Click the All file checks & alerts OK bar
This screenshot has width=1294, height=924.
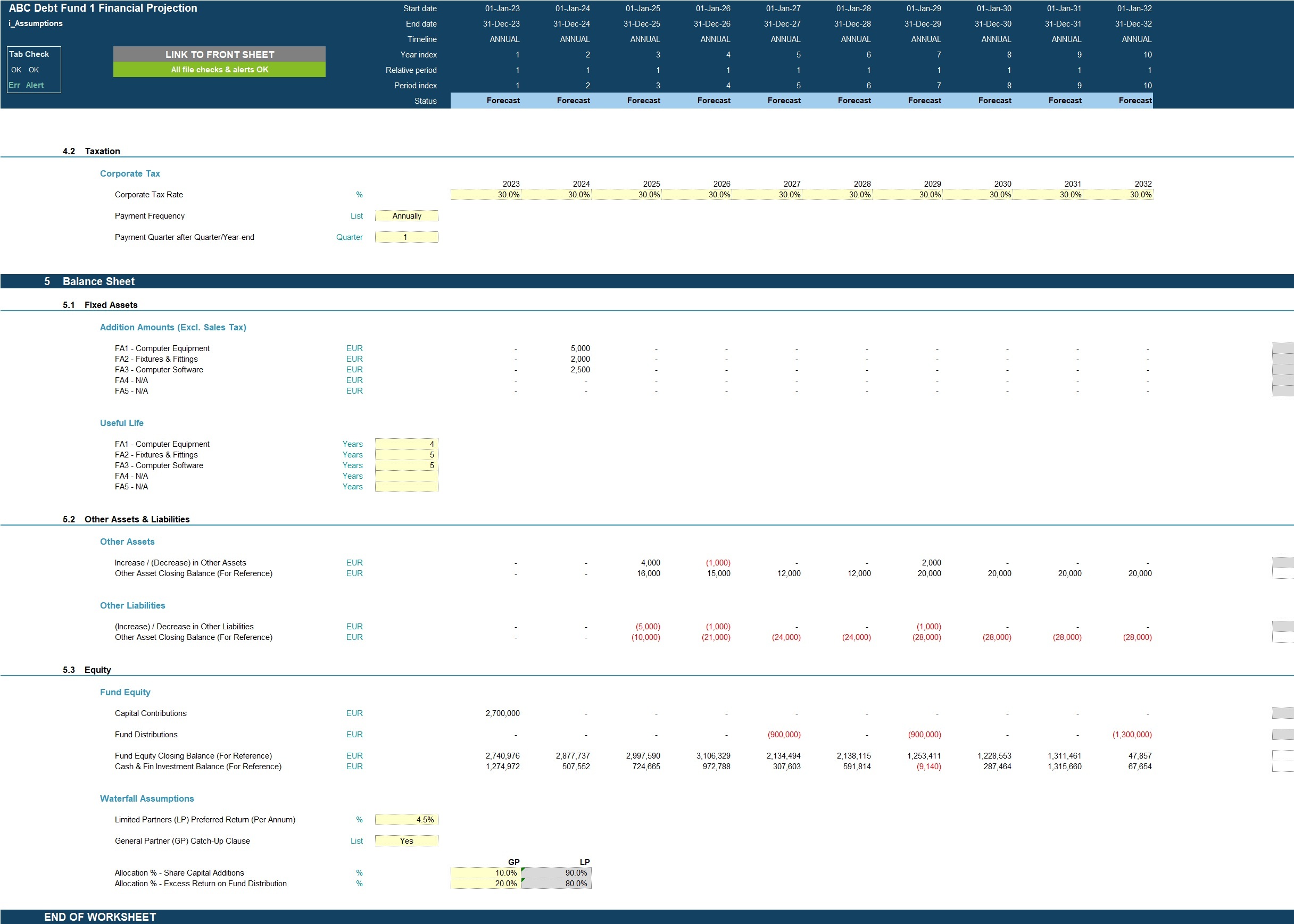(219, 69)
